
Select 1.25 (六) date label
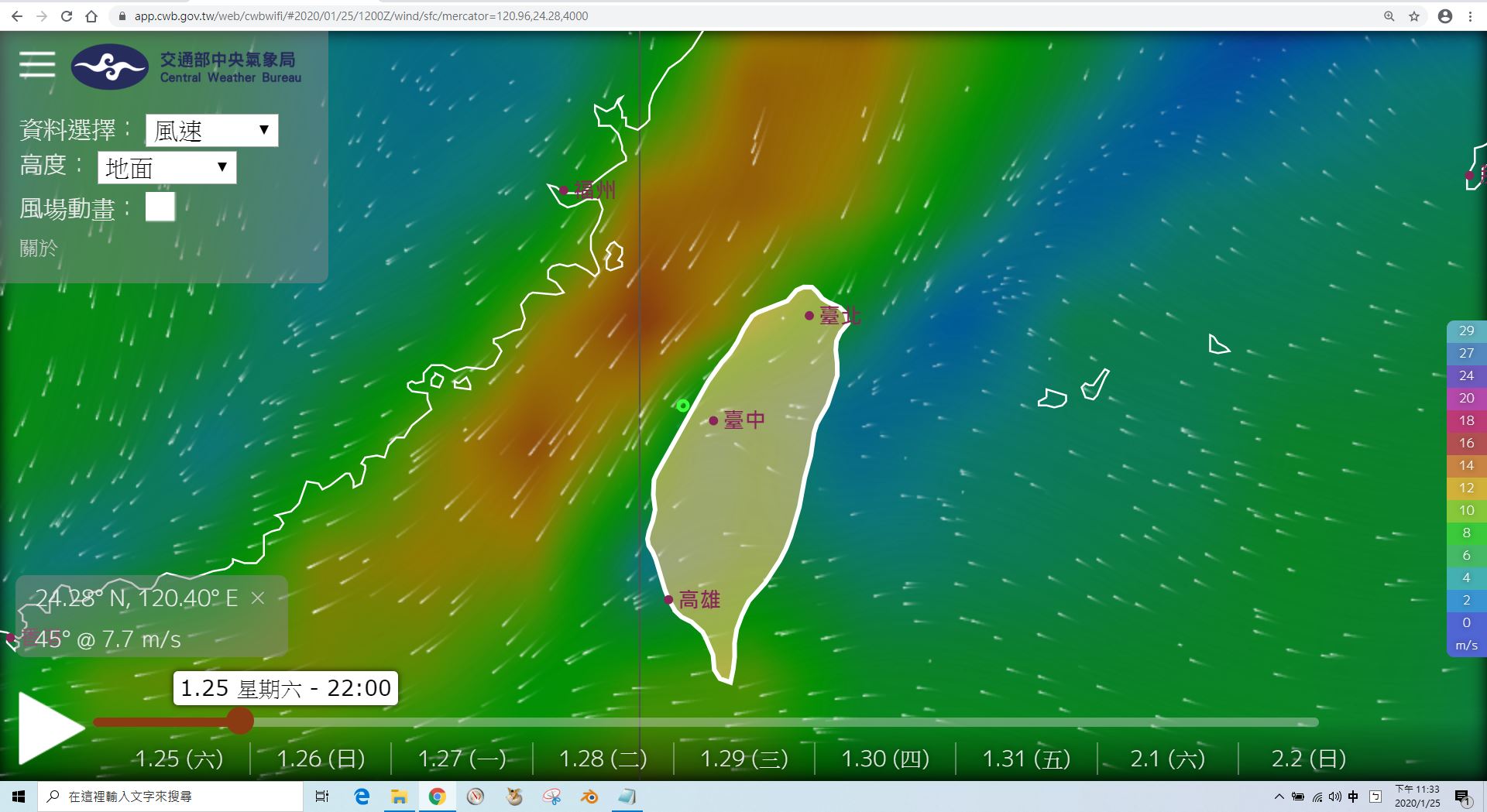click(x=179, y=759)
